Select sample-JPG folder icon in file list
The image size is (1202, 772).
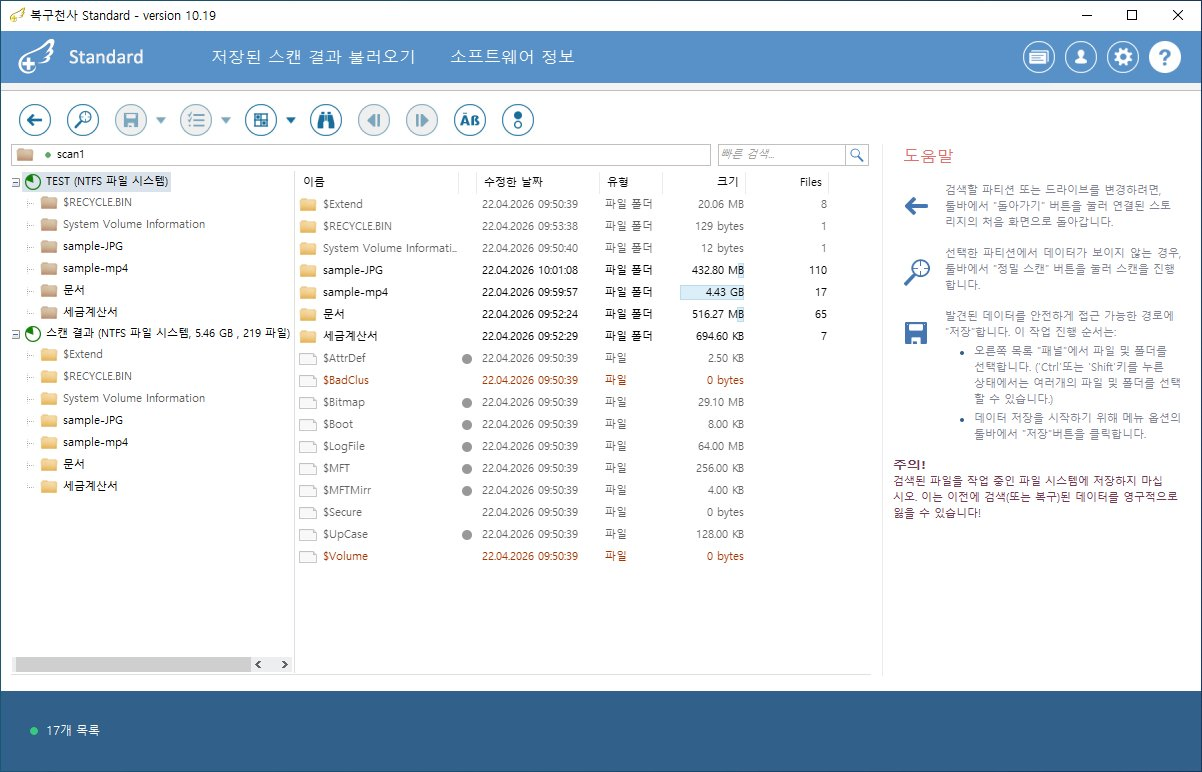[x=308, y=270]
